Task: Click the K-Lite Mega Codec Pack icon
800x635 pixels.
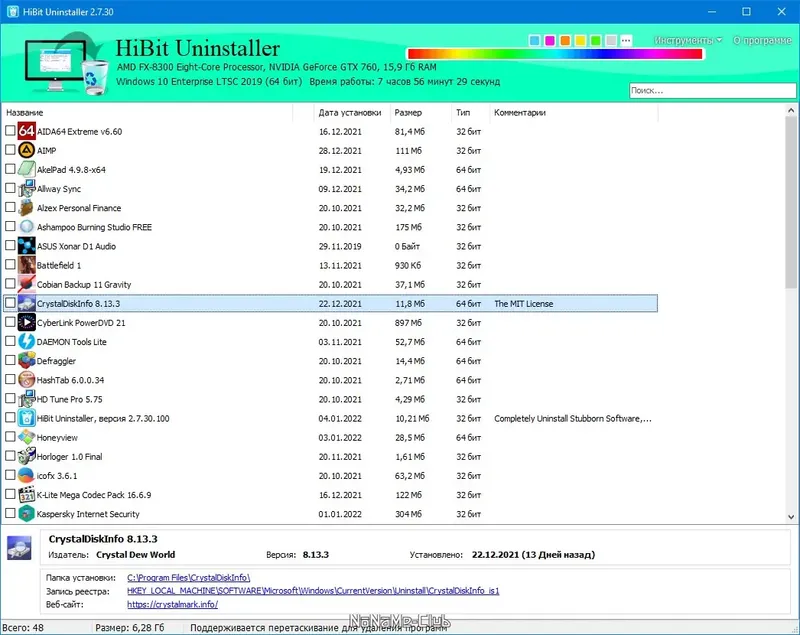Action: click(x=27, y=495)
